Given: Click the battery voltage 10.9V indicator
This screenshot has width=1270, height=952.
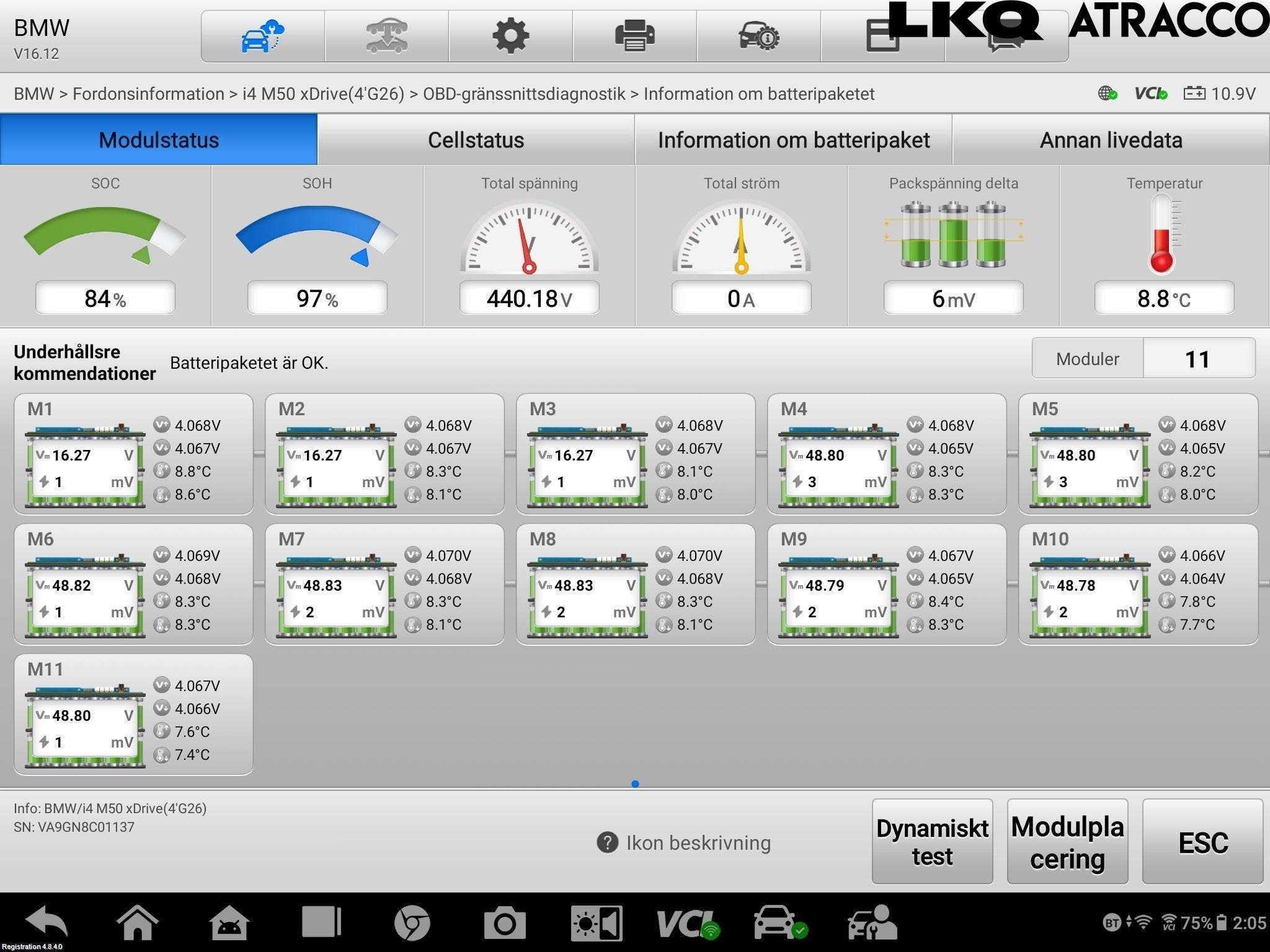Looking at the screenshot, I should click(x=1219, y=94).
